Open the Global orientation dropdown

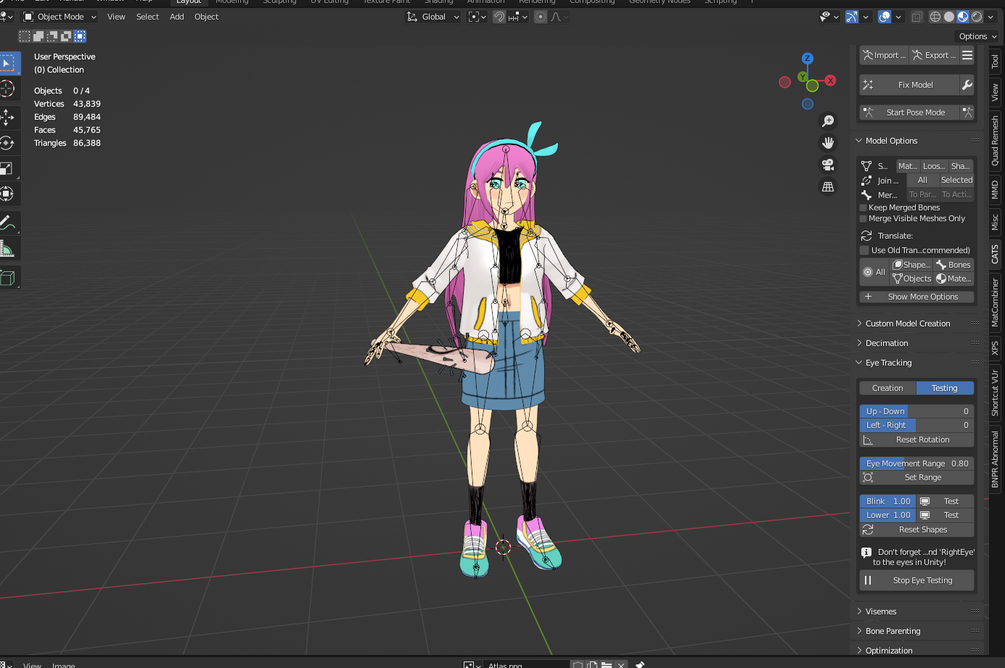coord(433,17)
